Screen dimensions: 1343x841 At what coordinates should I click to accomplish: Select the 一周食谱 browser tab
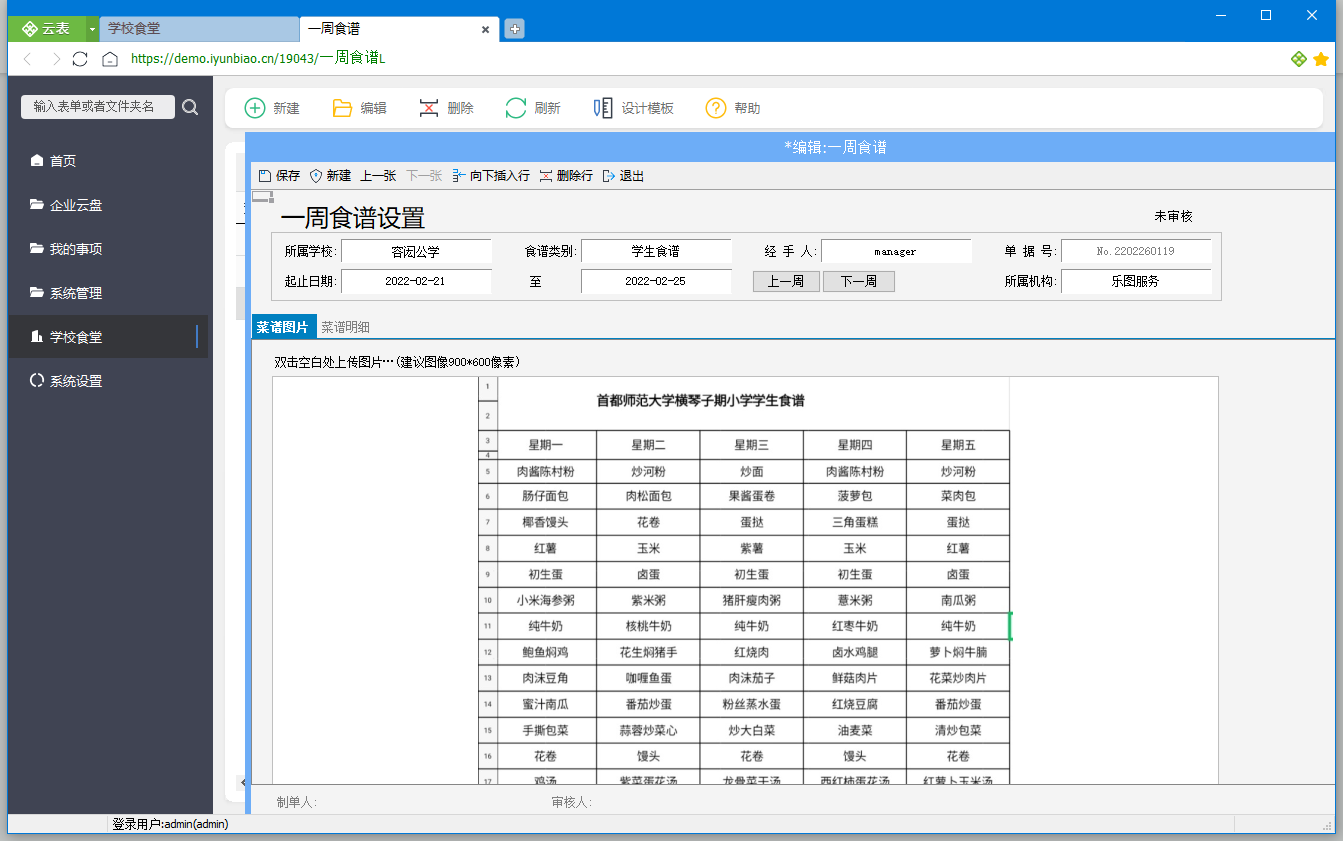(399, 29)
